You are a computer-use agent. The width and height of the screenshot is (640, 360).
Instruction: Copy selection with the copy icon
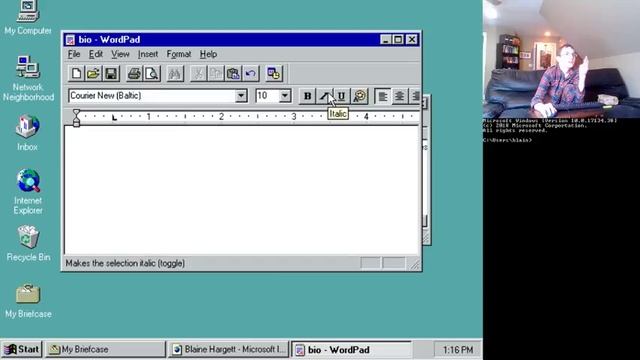coord(216,74)
